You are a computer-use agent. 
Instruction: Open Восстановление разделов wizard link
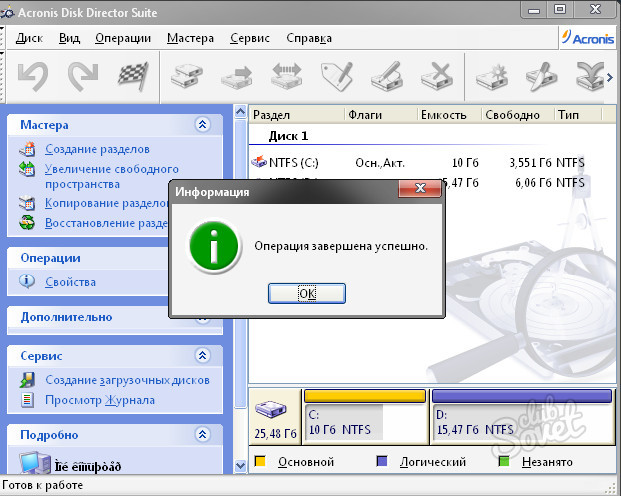click(x=107, y=223)
